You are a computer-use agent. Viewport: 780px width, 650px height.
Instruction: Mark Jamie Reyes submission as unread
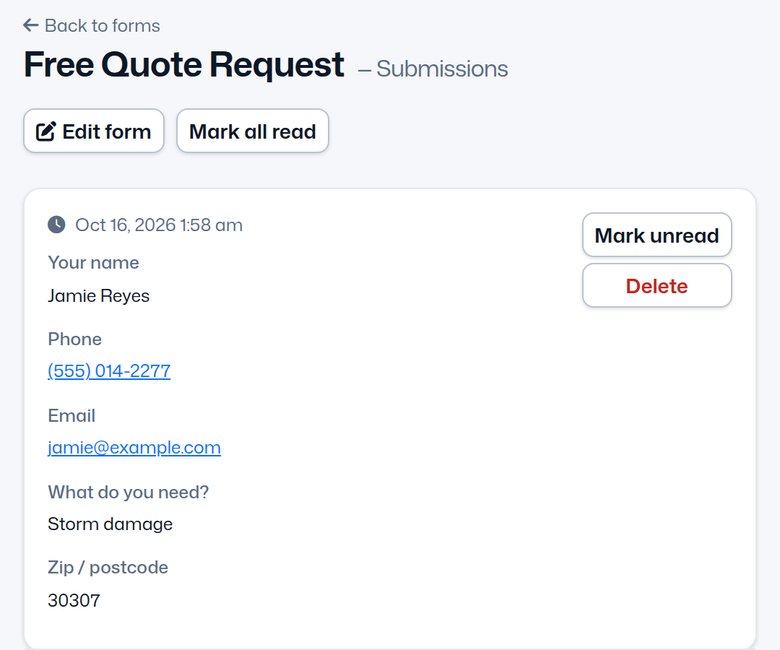[x=657, y=235]
